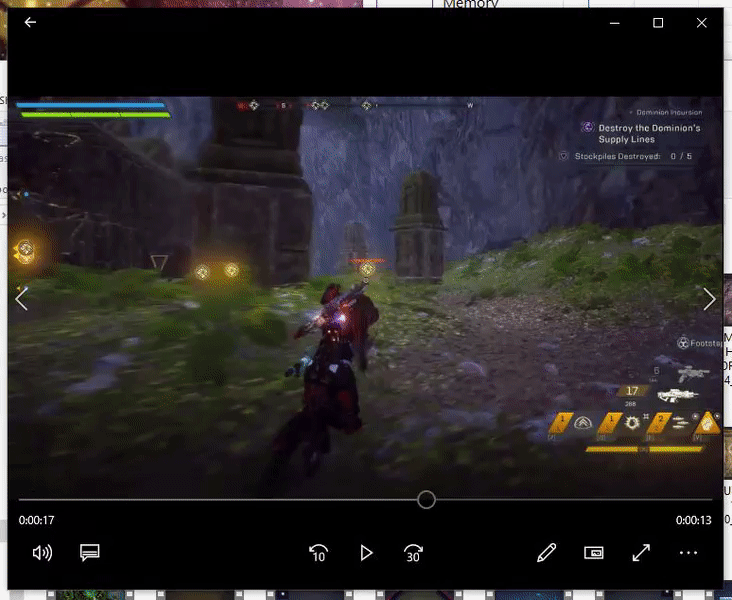
Task: Open the volume control
Action: 42,553
